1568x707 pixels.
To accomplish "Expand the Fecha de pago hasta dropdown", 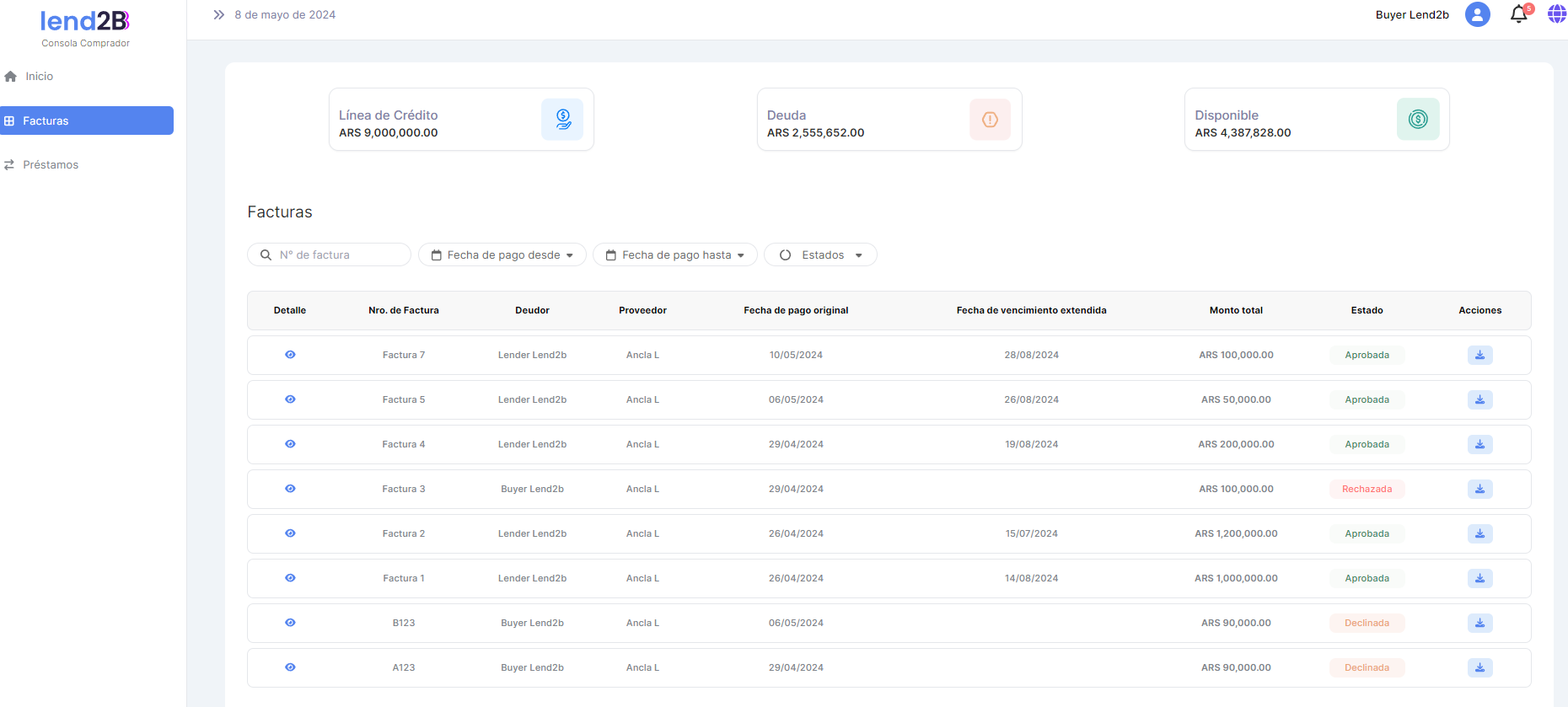I will point(675,254).
